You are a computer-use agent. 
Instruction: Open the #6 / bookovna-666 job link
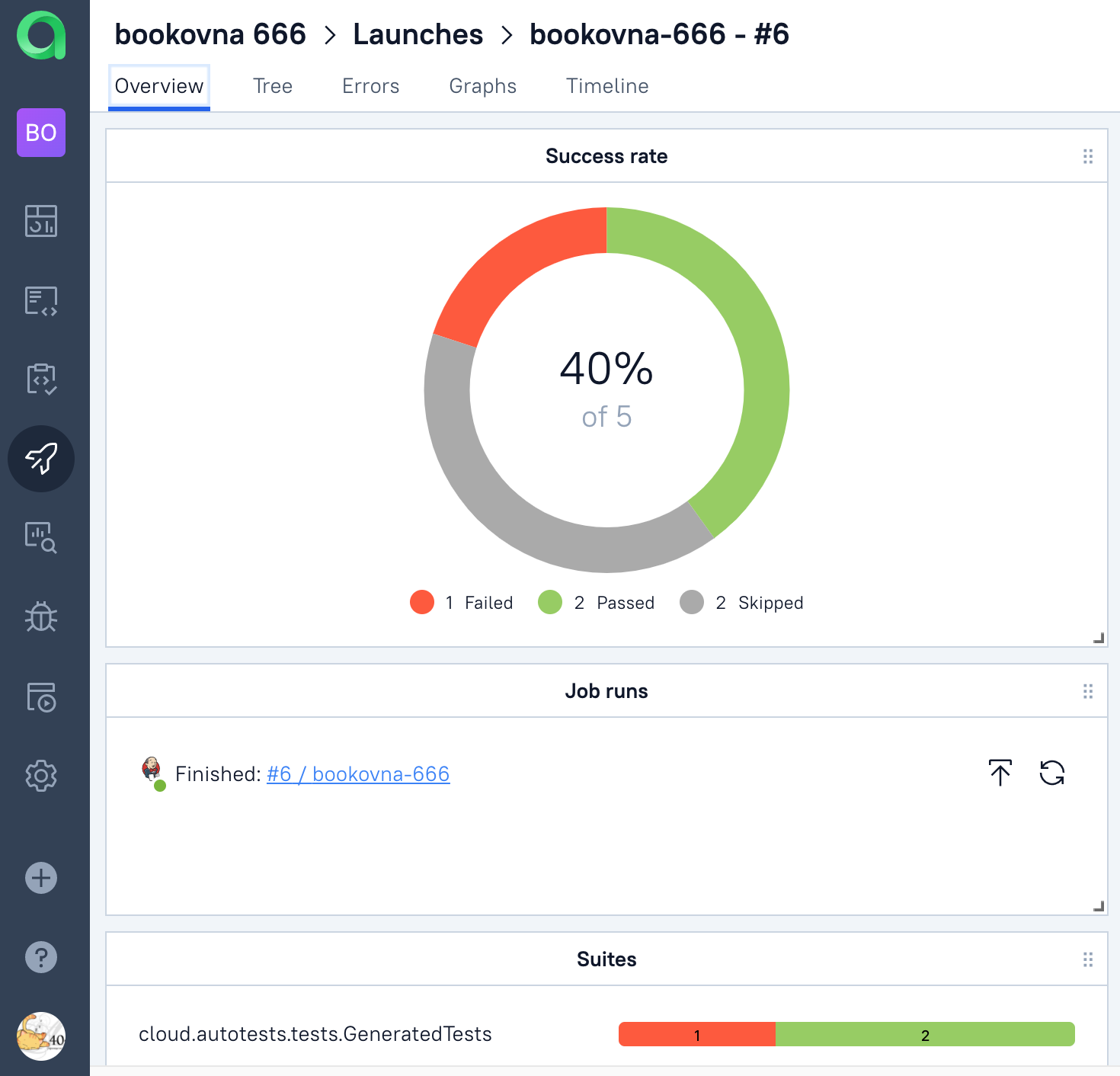tap(358, 774)
